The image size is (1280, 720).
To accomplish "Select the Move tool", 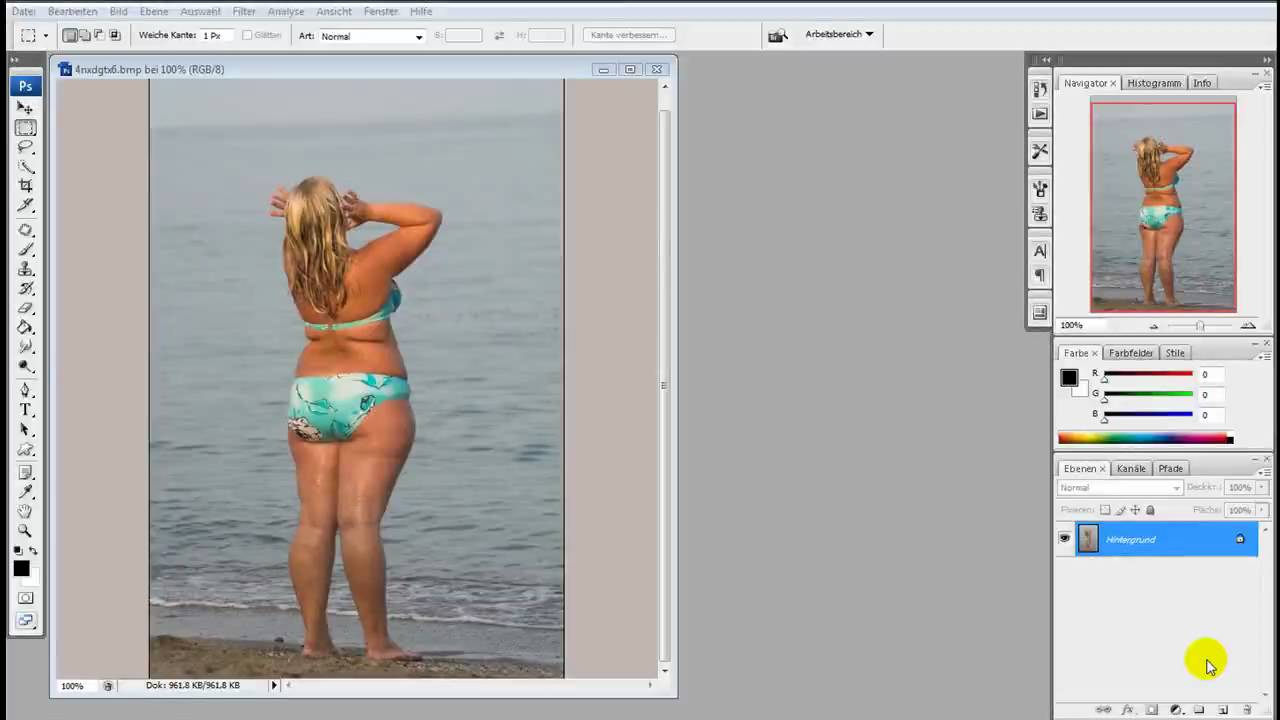I will 26,108.
